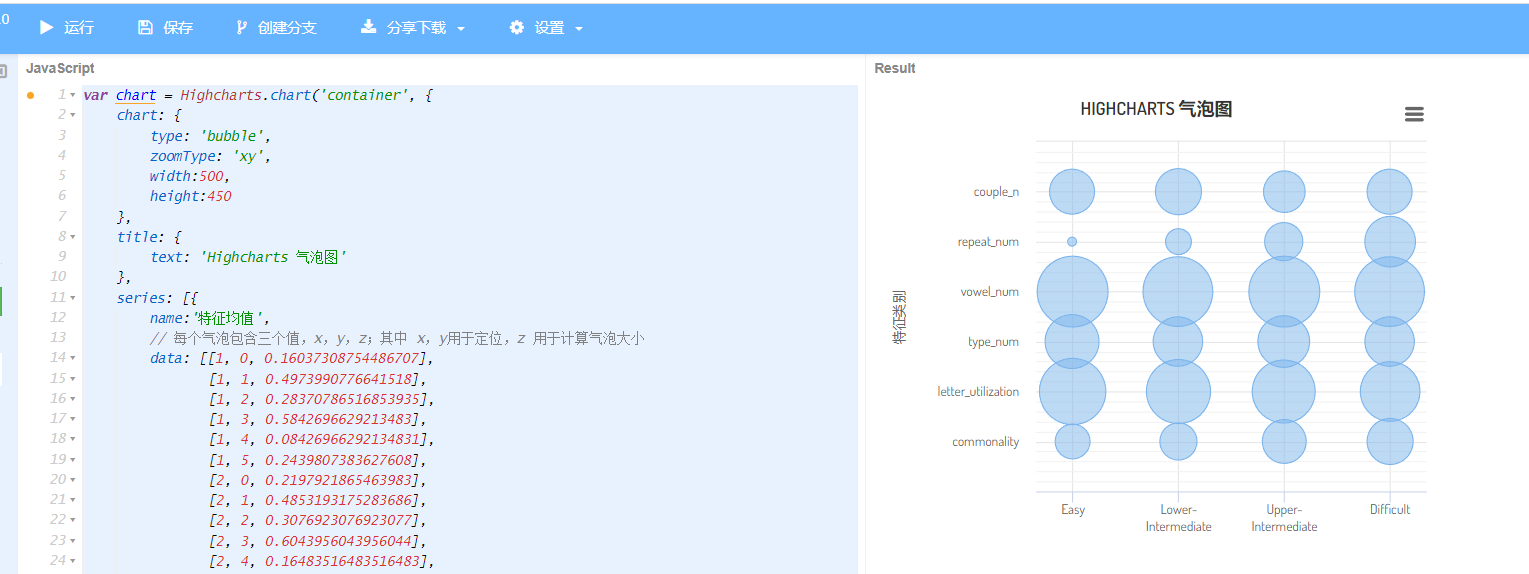Open the 设置 settings dropdown

coord(546,28)
